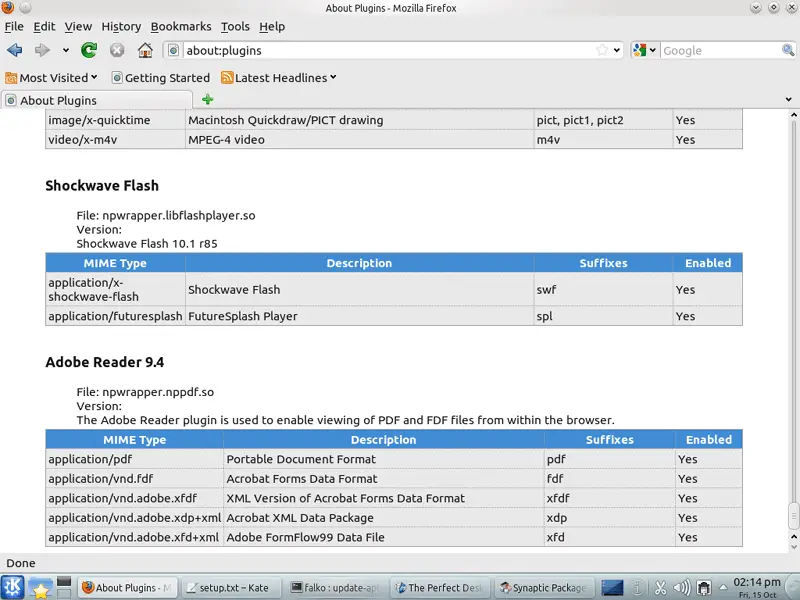Open the KDE Kickoff application launcher
The image size is (800, 600).
(13, 587)
